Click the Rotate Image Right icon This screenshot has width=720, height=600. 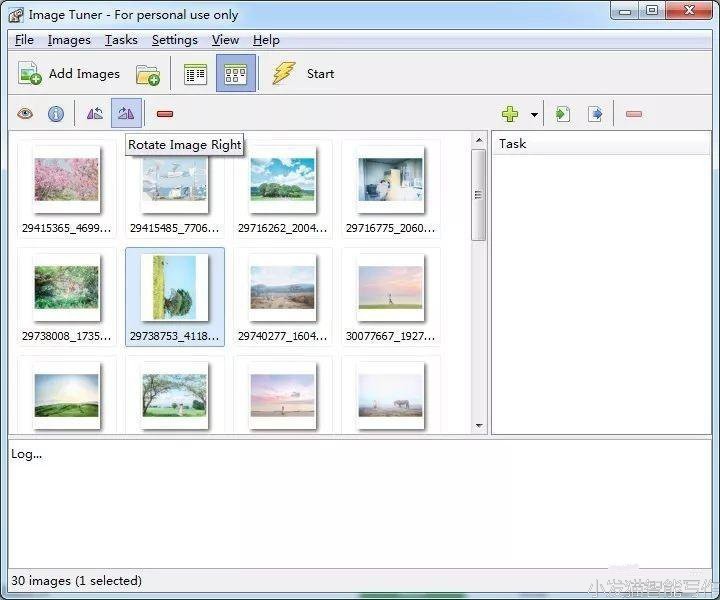click(126, 114)
